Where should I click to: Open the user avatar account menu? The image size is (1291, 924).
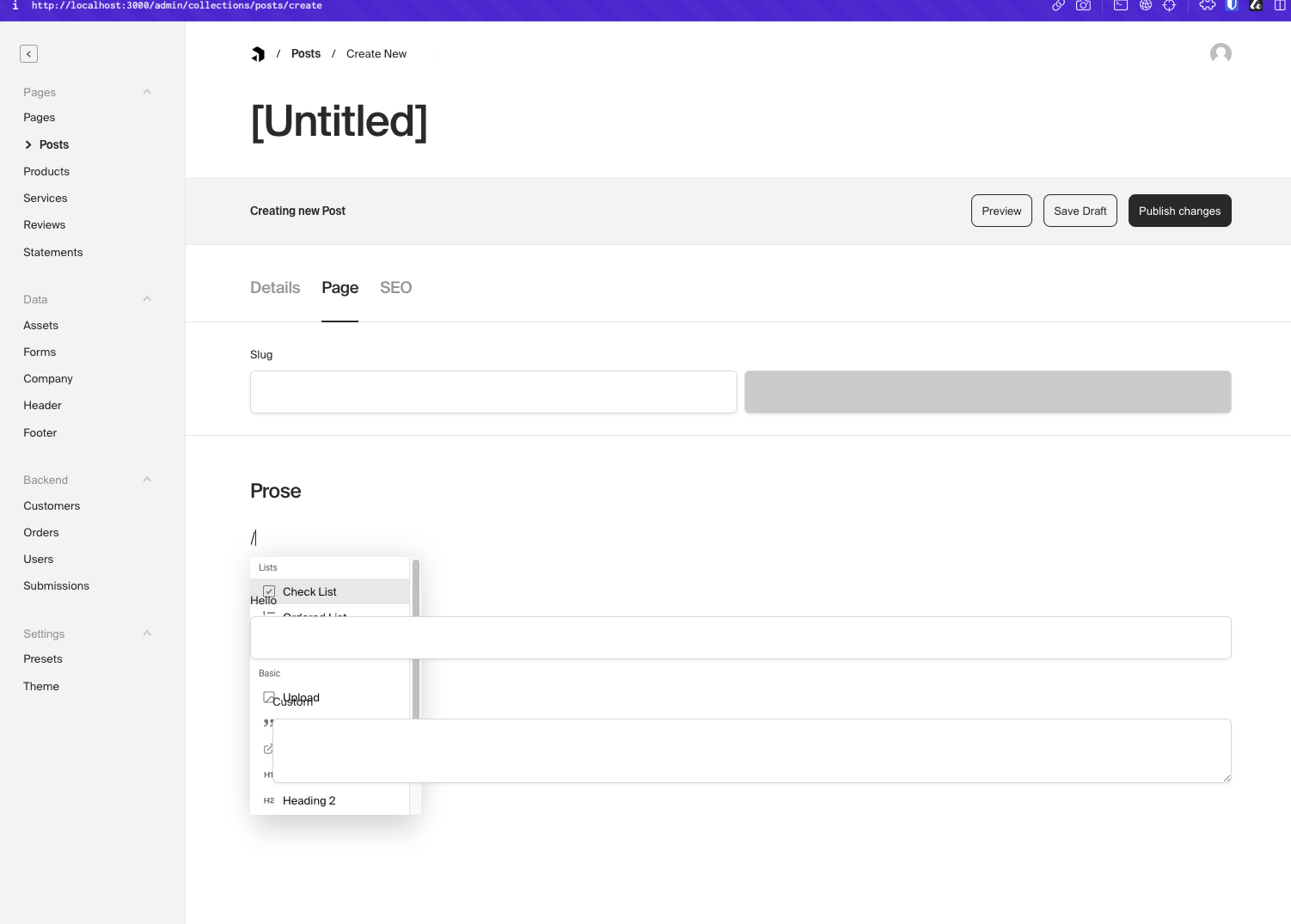tap(1221, 53)
